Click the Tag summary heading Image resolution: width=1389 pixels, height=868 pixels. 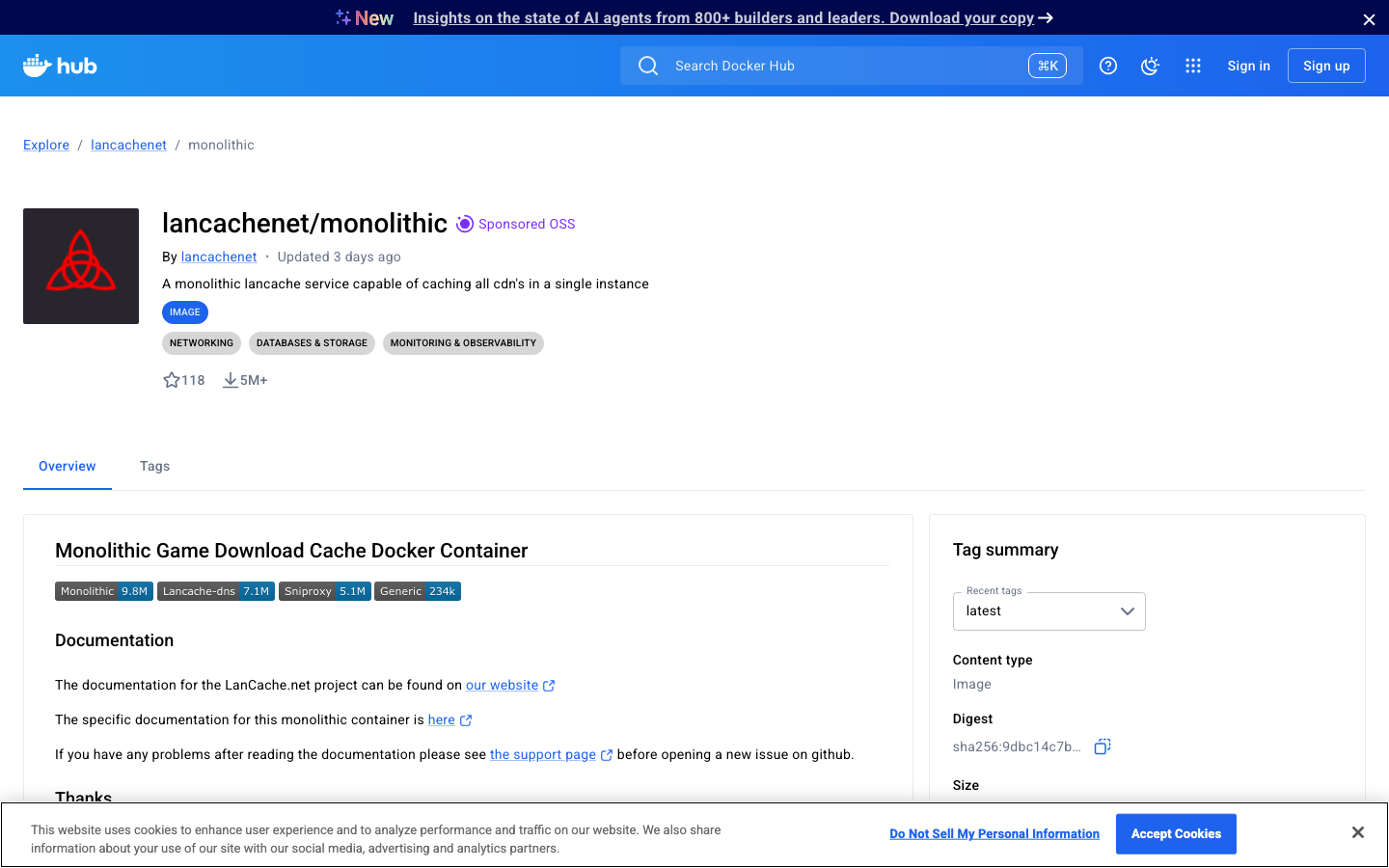pos(1005,550)
